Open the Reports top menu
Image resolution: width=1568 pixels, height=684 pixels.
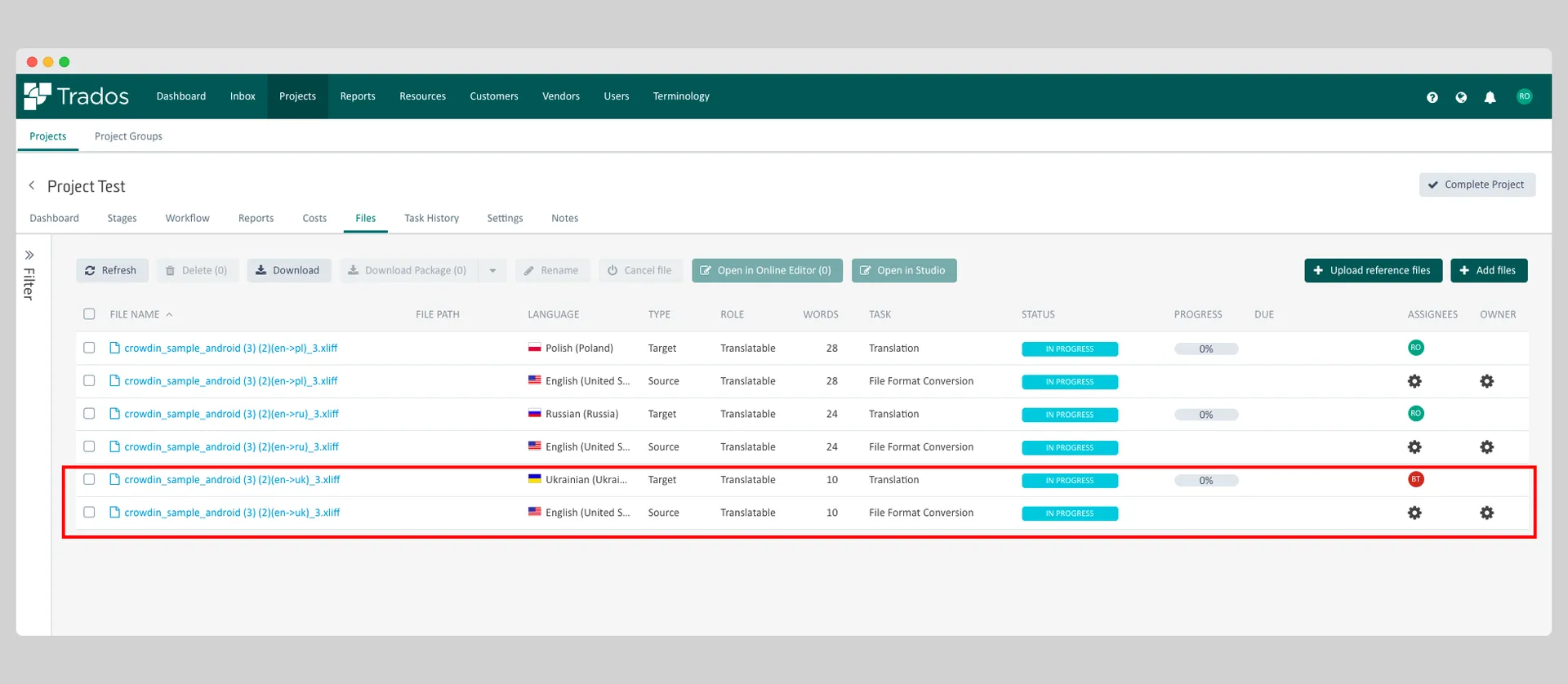pos(358,96)
